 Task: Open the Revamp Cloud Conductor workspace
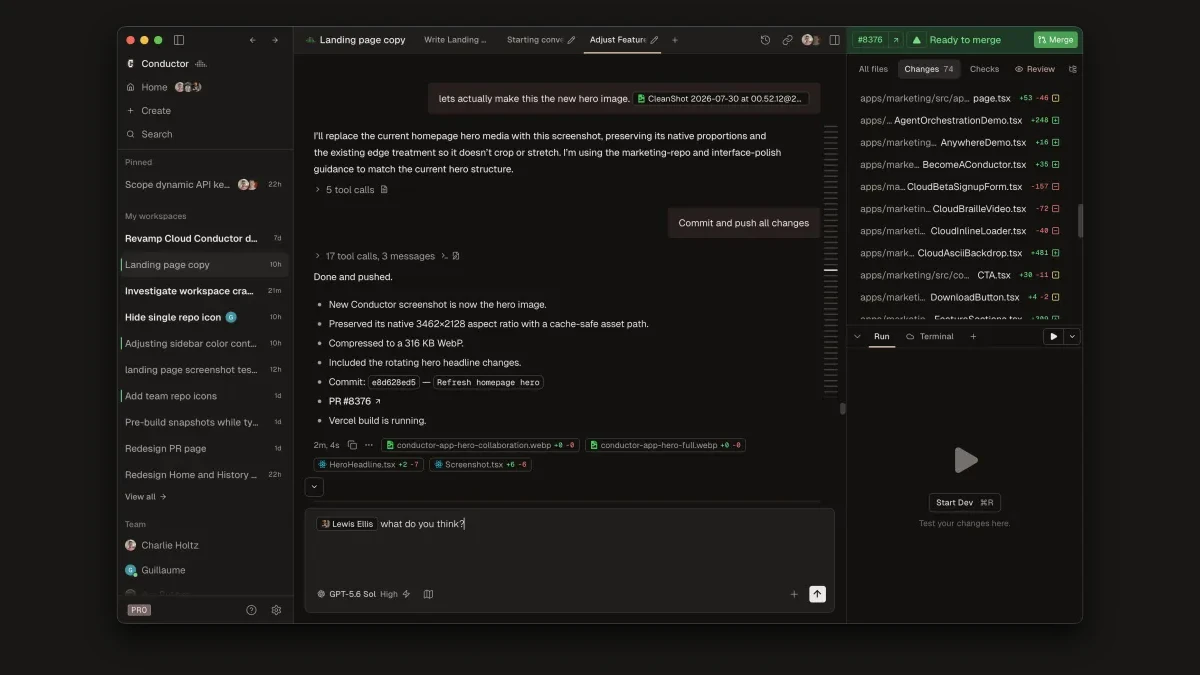pyautogui.click(x=204, y=239)
